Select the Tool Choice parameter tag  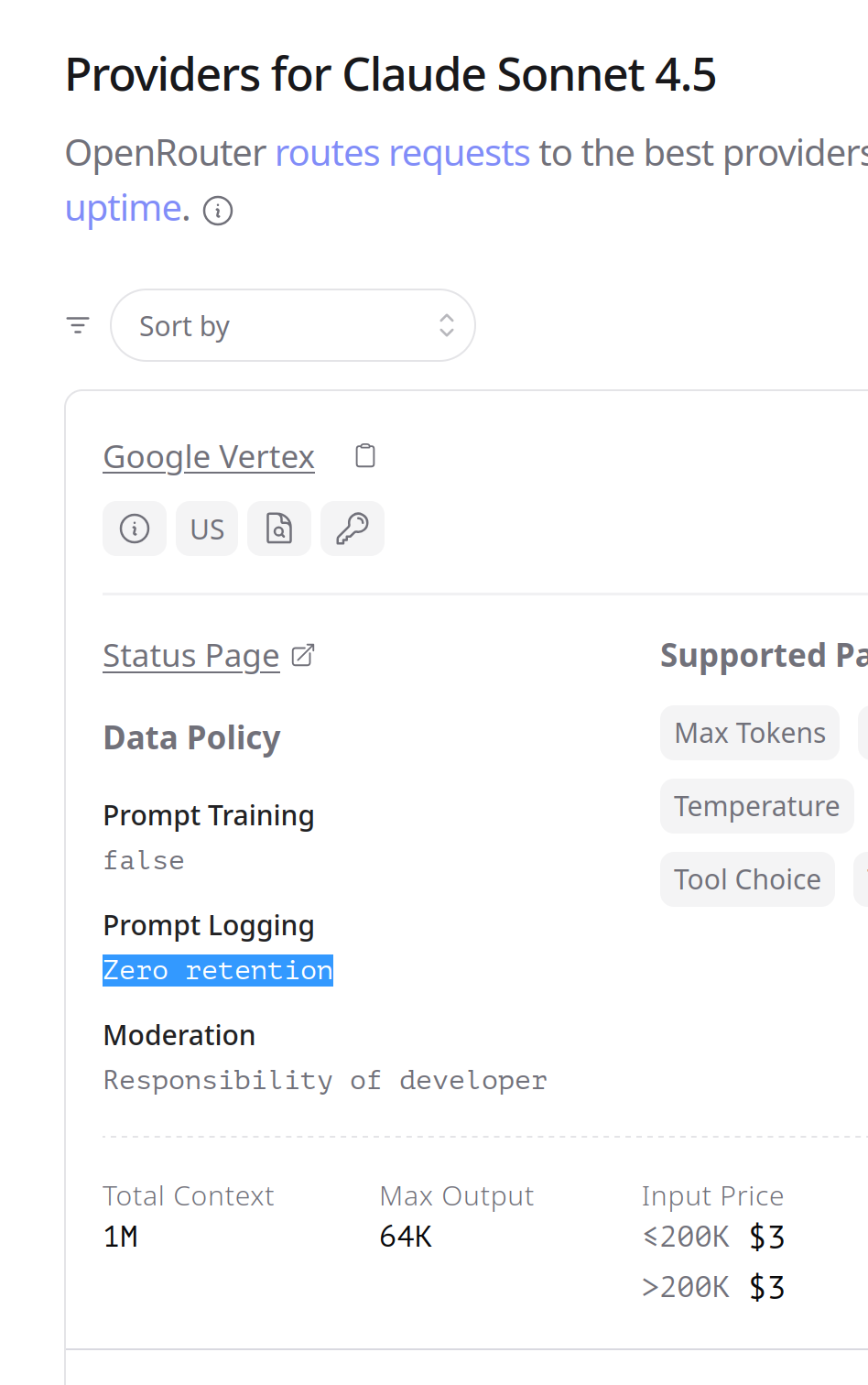747,879
